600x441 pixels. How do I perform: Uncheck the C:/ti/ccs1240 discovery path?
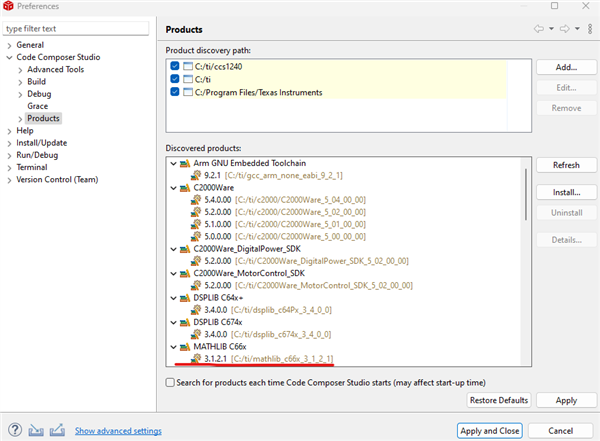175,66
